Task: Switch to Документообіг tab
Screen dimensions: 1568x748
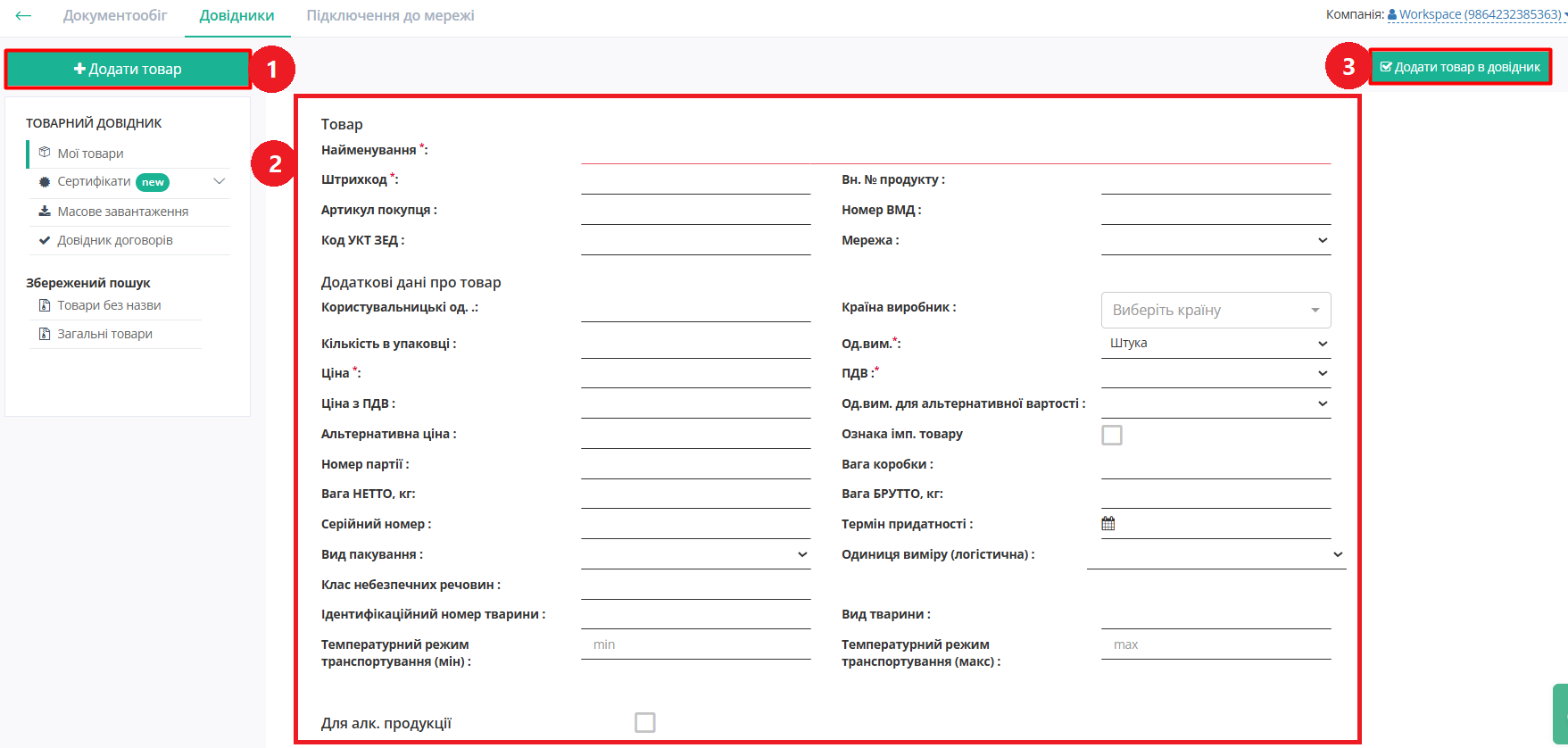Action: (x=115, y=15)
